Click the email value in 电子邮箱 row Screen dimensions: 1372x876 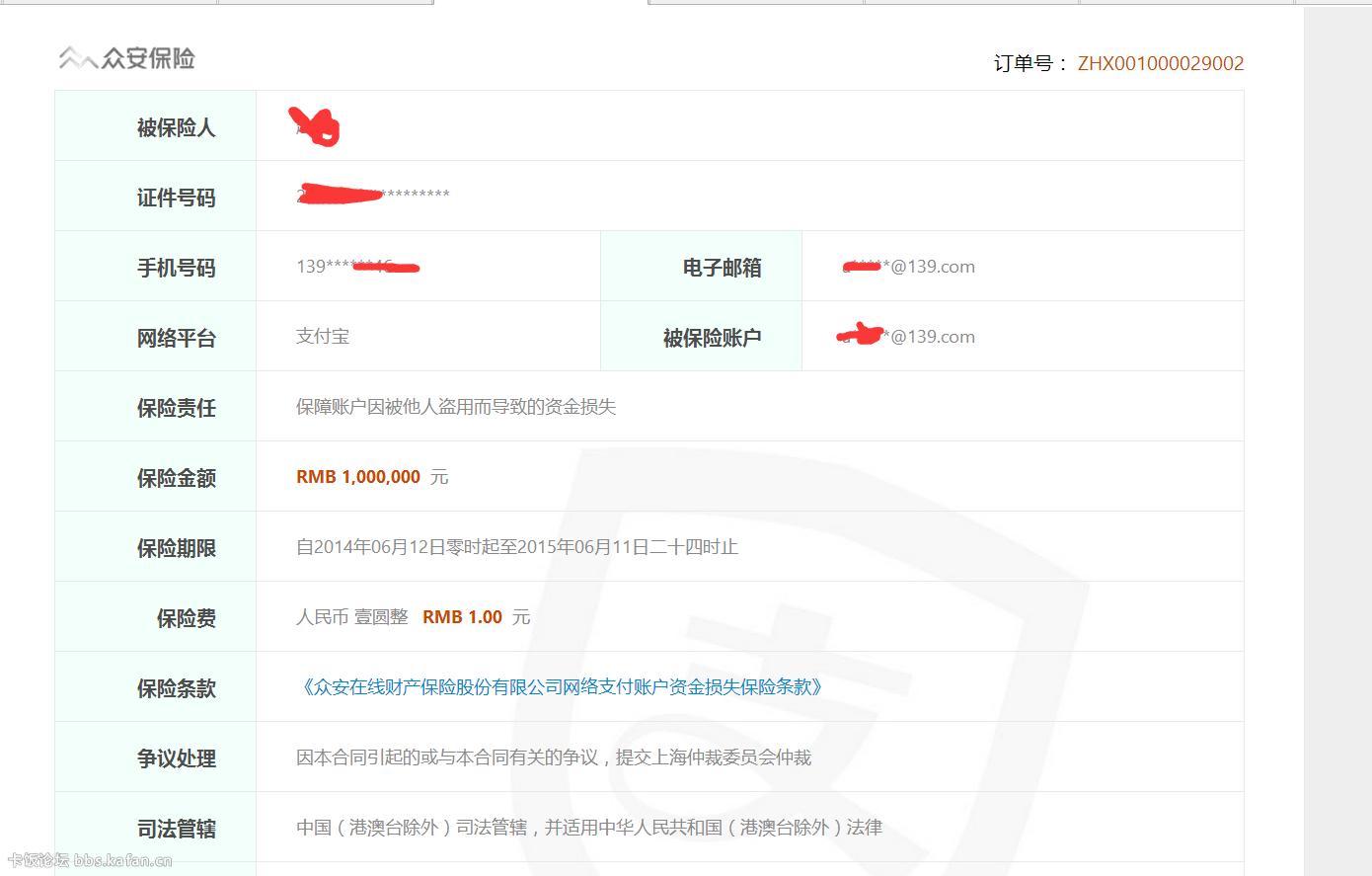click(909, 267)
